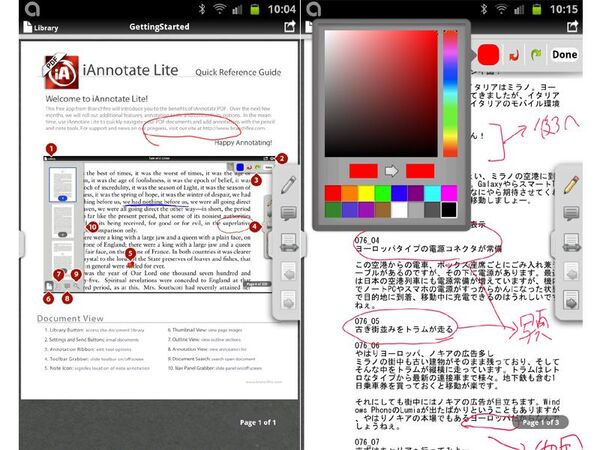Image resolution: width=600 pixels, height=450 pixels.
Task: Select the bright green preset swatch
Action: (x=382, y=193)
